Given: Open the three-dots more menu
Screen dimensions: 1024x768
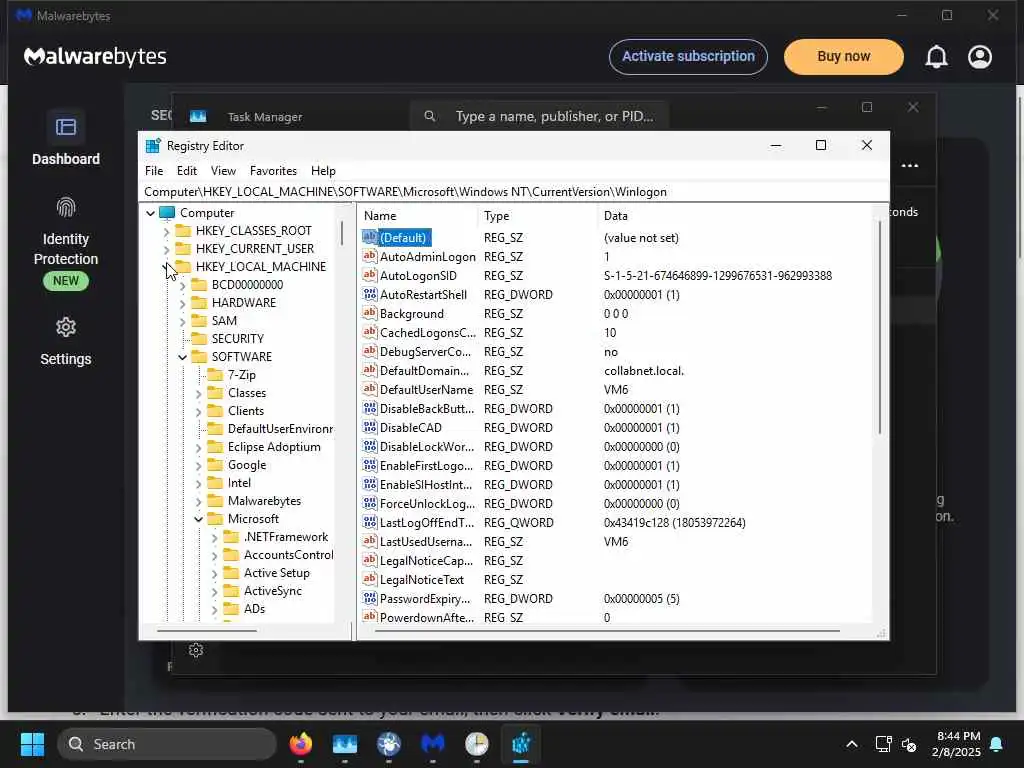Looking at the screenshot, I should [x=910, y=166].
